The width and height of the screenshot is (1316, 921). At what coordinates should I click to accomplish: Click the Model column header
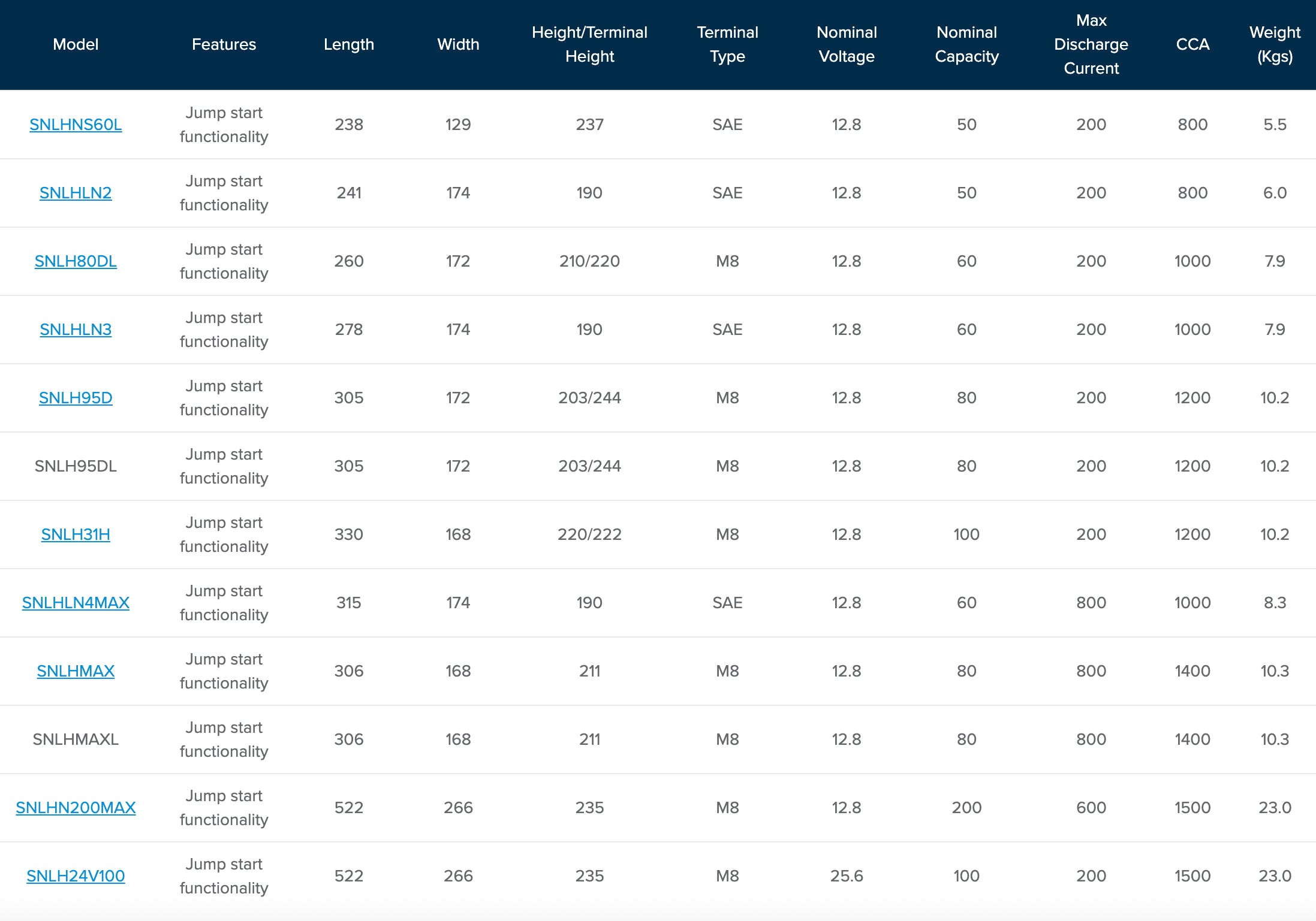pyautogui.click(x=76, y=44)
